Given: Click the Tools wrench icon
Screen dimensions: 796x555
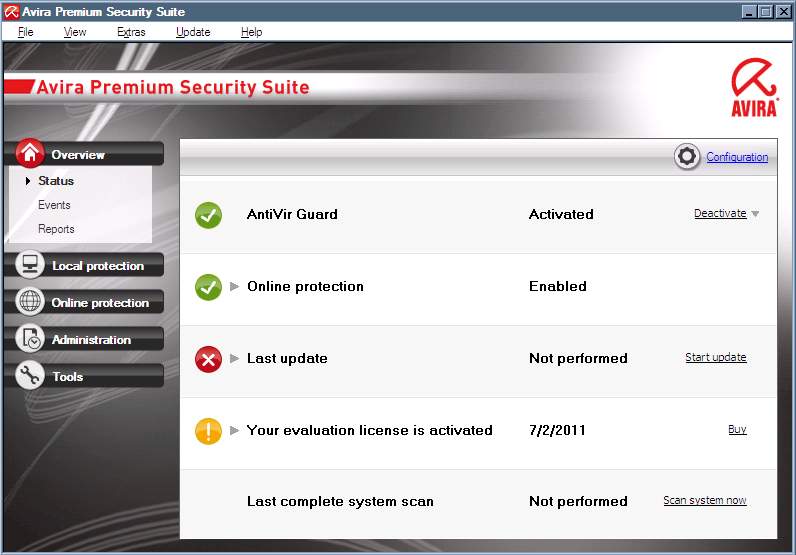Looking at the screenshot, I should [x=31, y=376].
